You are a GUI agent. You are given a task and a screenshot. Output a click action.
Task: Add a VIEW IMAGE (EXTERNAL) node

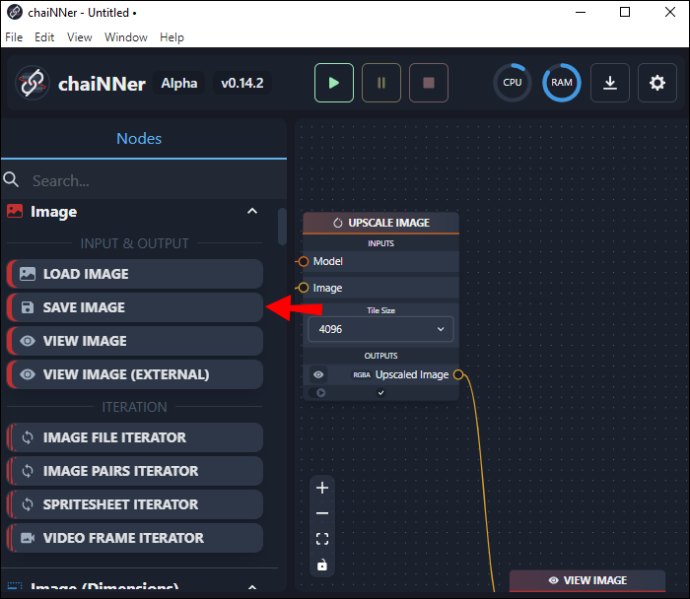[x=135, y=374]
